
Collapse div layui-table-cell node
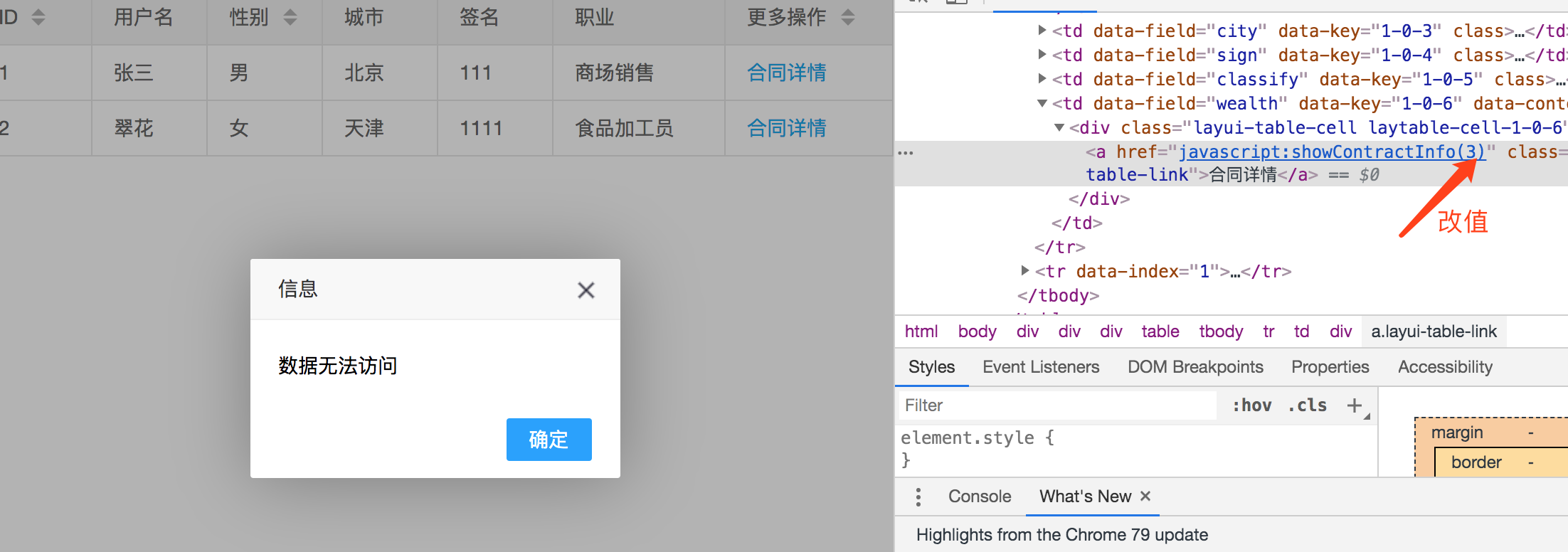point(1059,127)
